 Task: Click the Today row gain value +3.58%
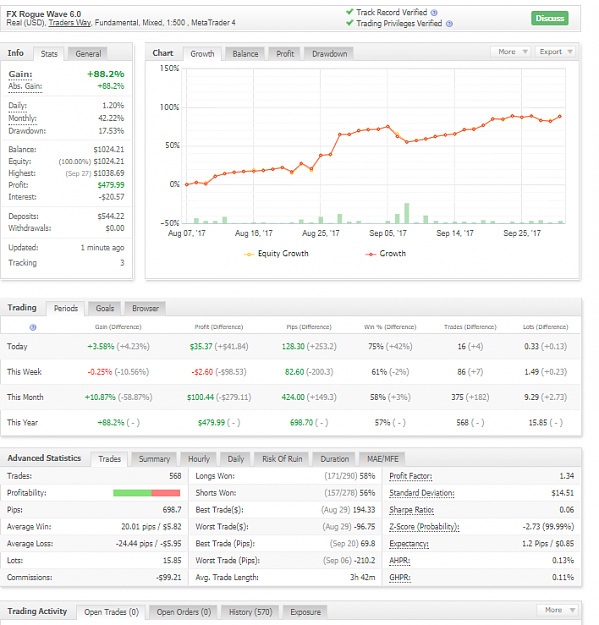(x=101, y=346)
